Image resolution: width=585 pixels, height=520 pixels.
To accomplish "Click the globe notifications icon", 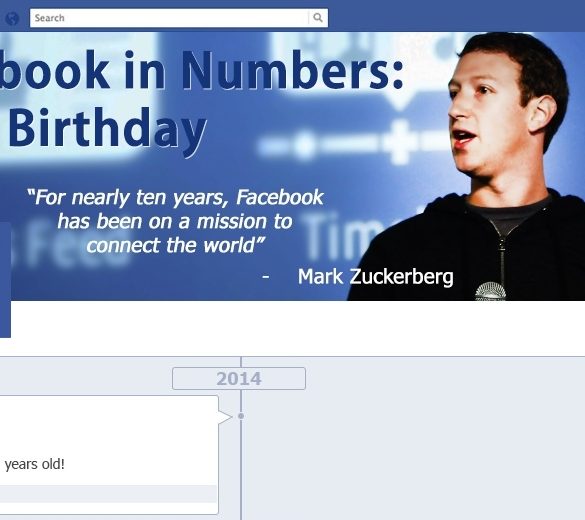I will coord(12,18).
